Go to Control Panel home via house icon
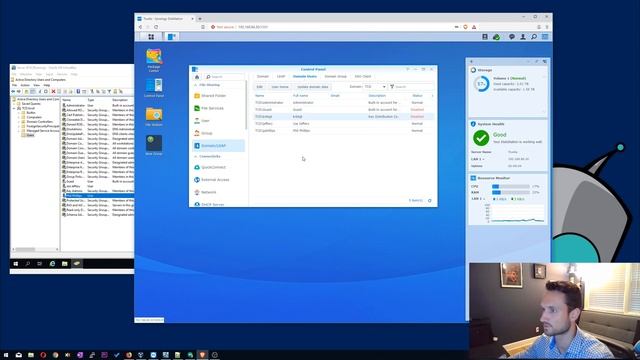Image resolution: width=640 pixels, height=360 pixels. 197,77
